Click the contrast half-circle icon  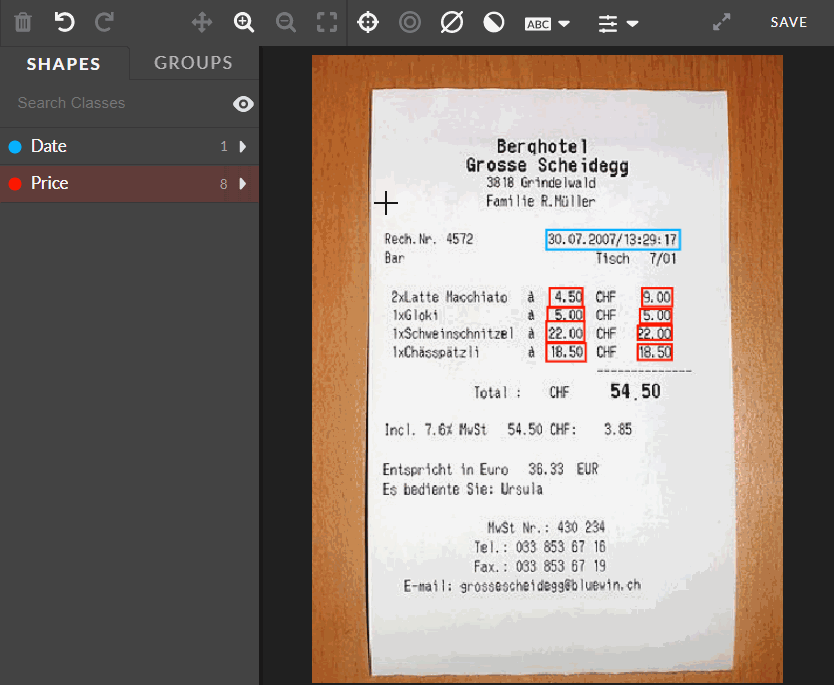pyautogui.click(x=494, y=22)
